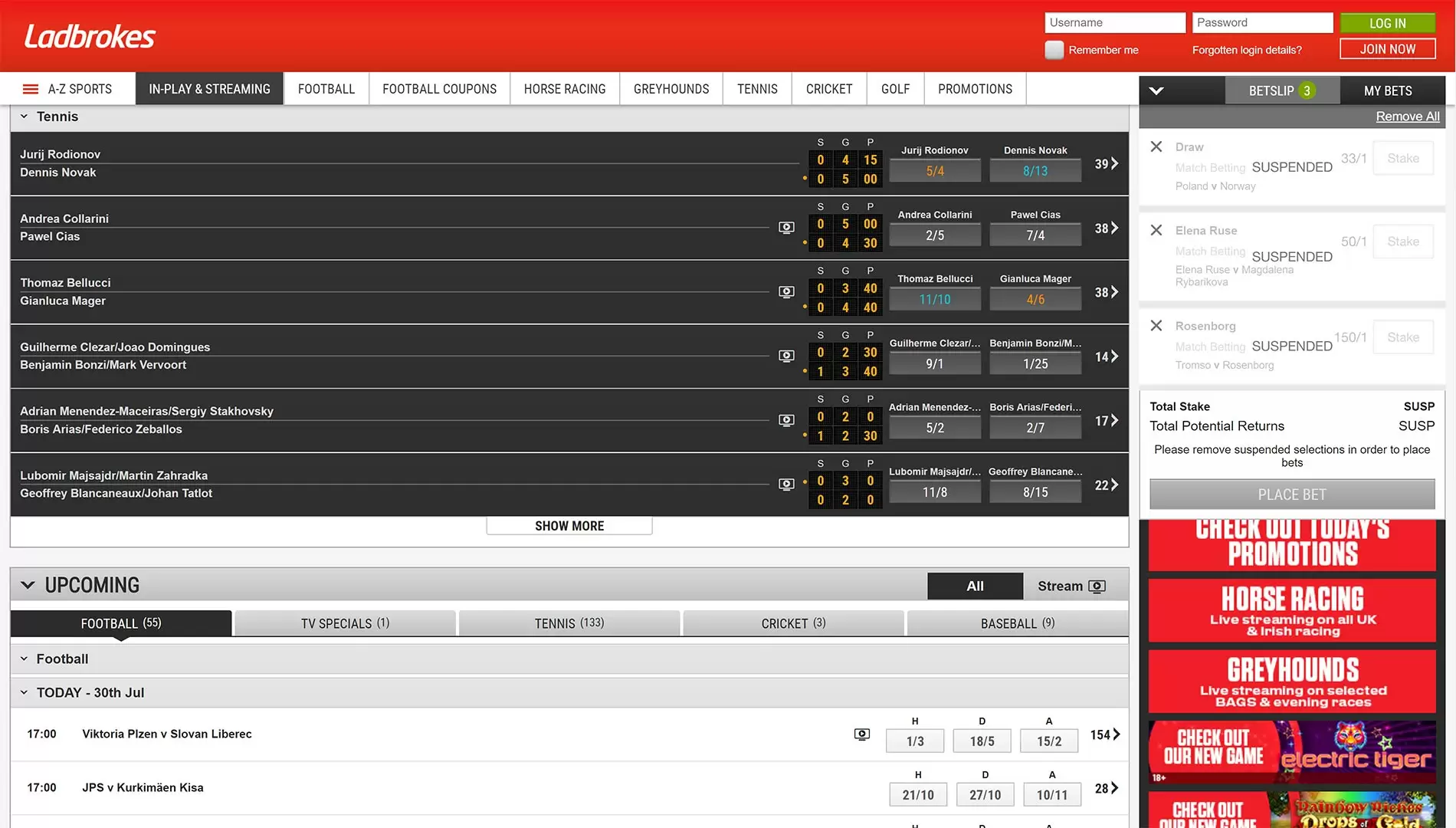Select the TV SPECIALS (1) upcoming tab
Image resolution: width=1456 pixels, height=828 pixels.
345,623
